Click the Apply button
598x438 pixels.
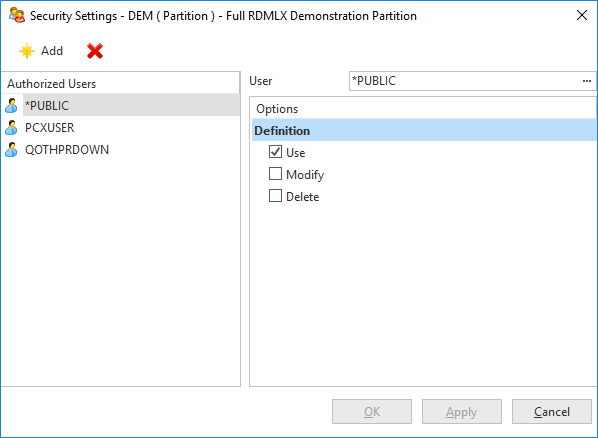(x=461, y=412)
